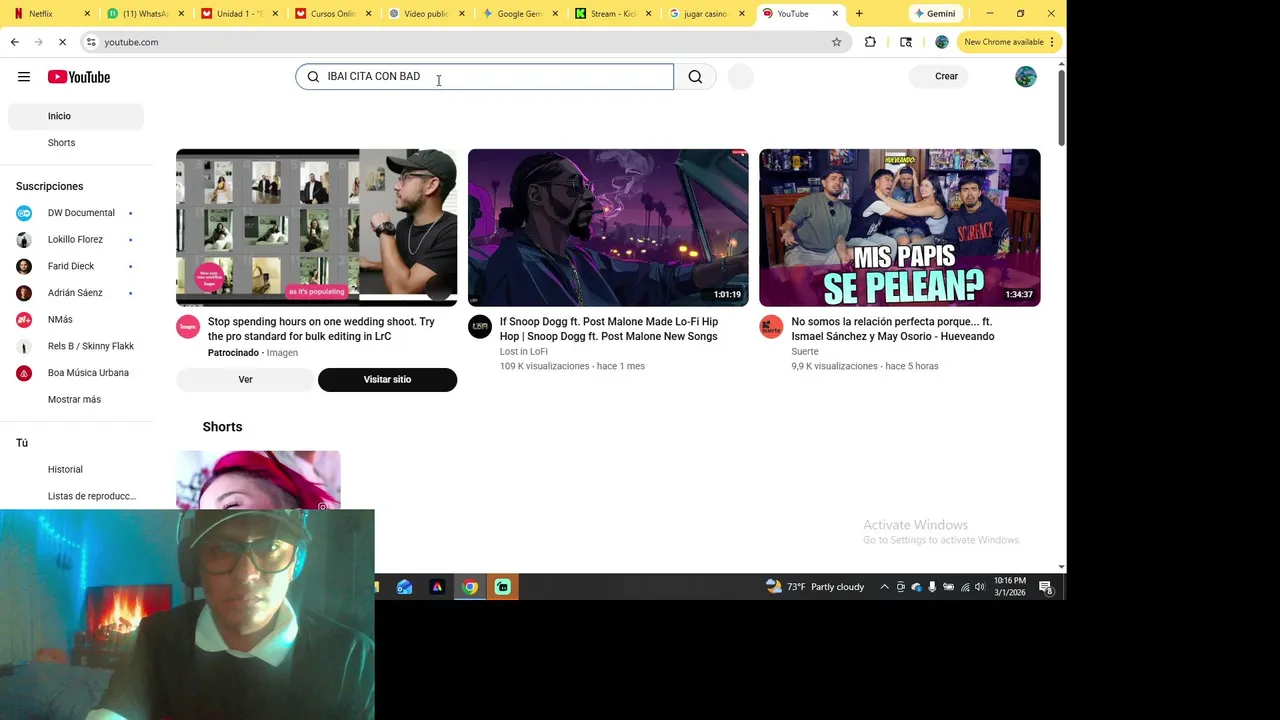Open the YouTube hamburger guide menu
Viewport: 1280px width, 720px height.
click(x=24, y=77)
